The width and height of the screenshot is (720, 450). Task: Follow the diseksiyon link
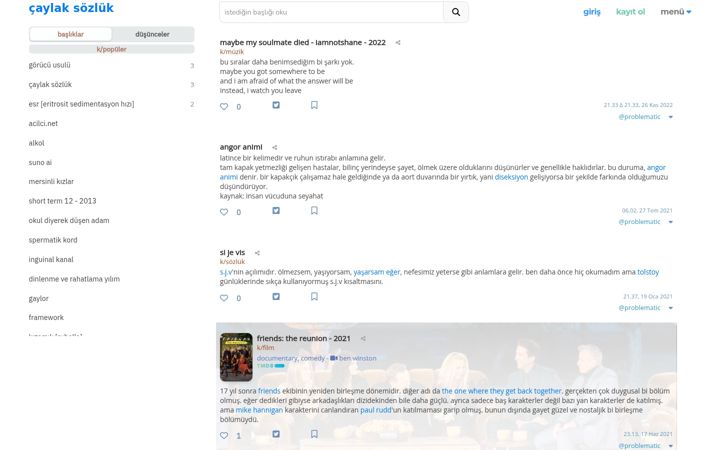coord(511,177)
